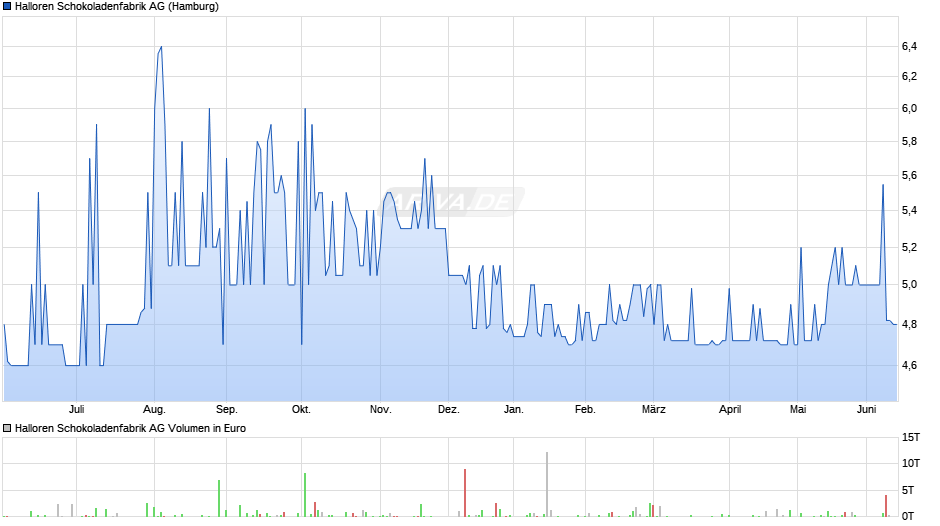Viewport: 940px width, 526px height.
Task: Click the 'April' month label
Action: click(x=730, y=410)
